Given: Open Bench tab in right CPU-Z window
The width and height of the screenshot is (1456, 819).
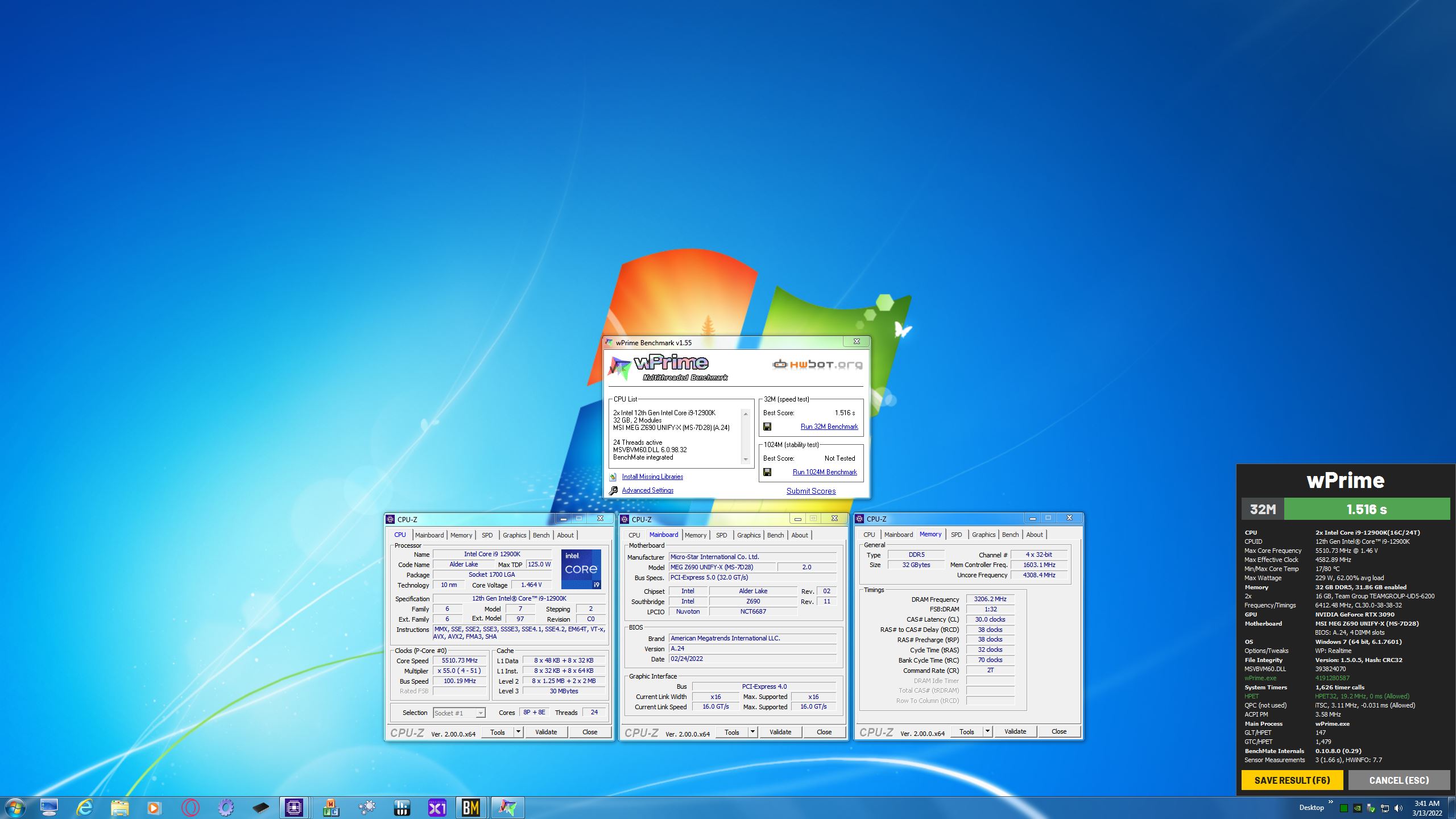Looking at the screenshot, I should tap(1010, 535).
